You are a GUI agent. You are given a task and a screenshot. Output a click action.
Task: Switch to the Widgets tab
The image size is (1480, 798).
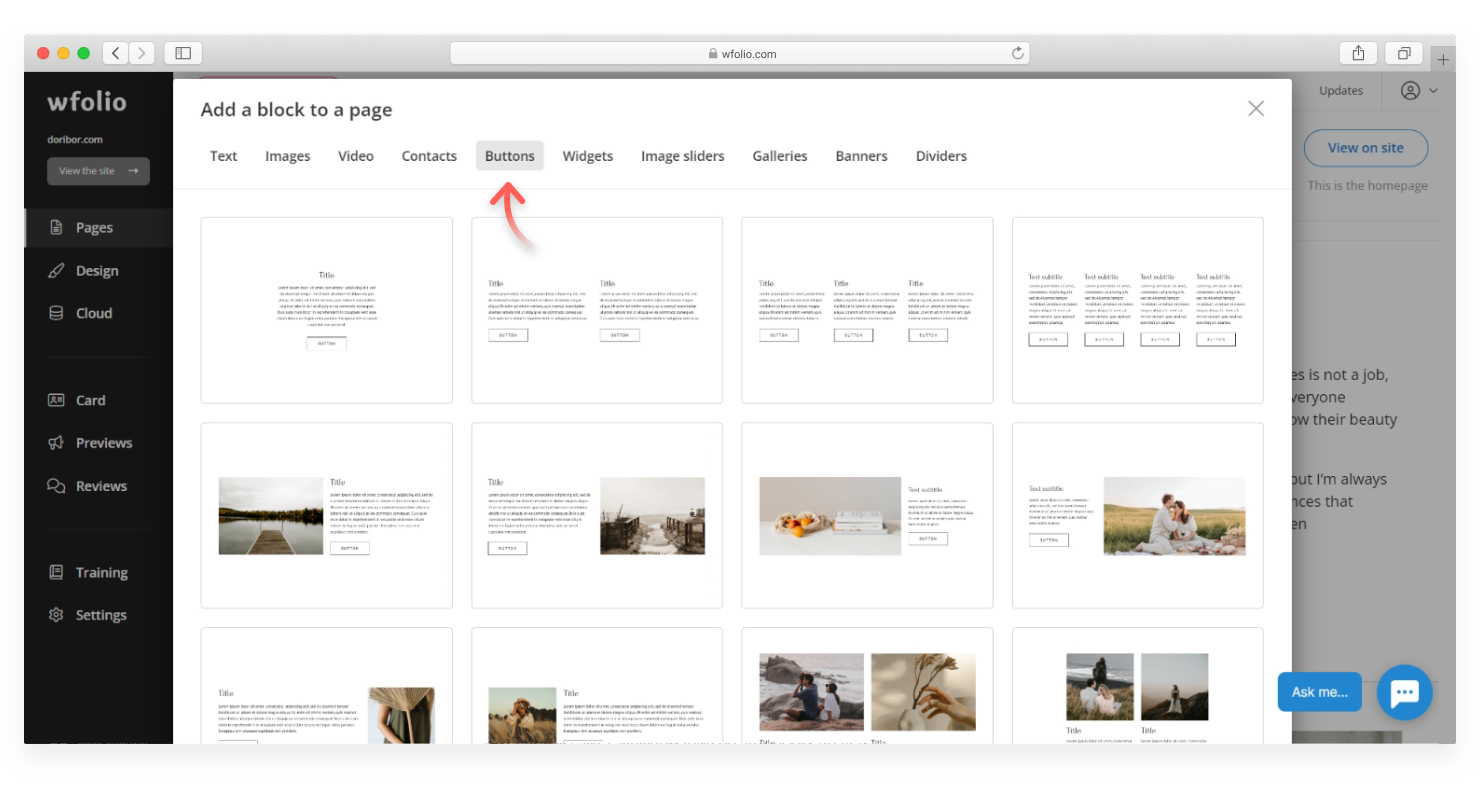[588, 156]
